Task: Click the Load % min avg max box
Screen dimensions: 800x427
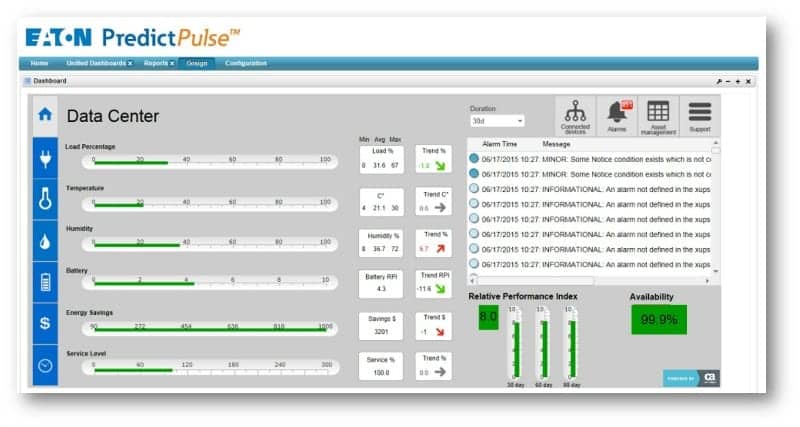Action: [x=382, y=159]
